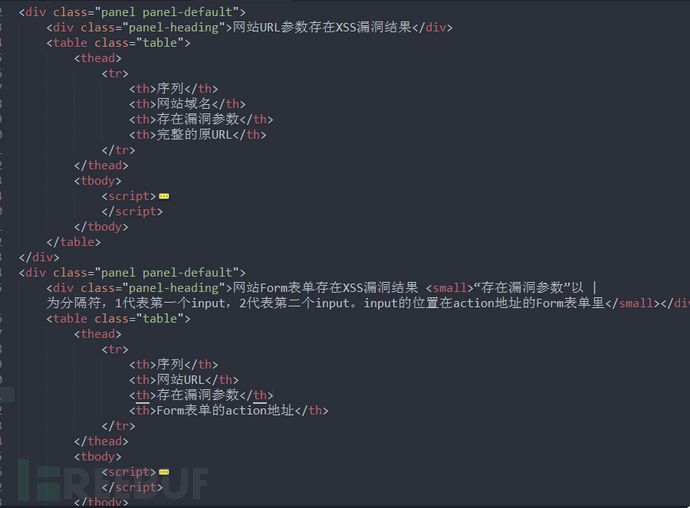Image resolution: width=690 pixels, height=508 pixels.
Task: Click the second opening tbody tag
Action: click(98, 456)
